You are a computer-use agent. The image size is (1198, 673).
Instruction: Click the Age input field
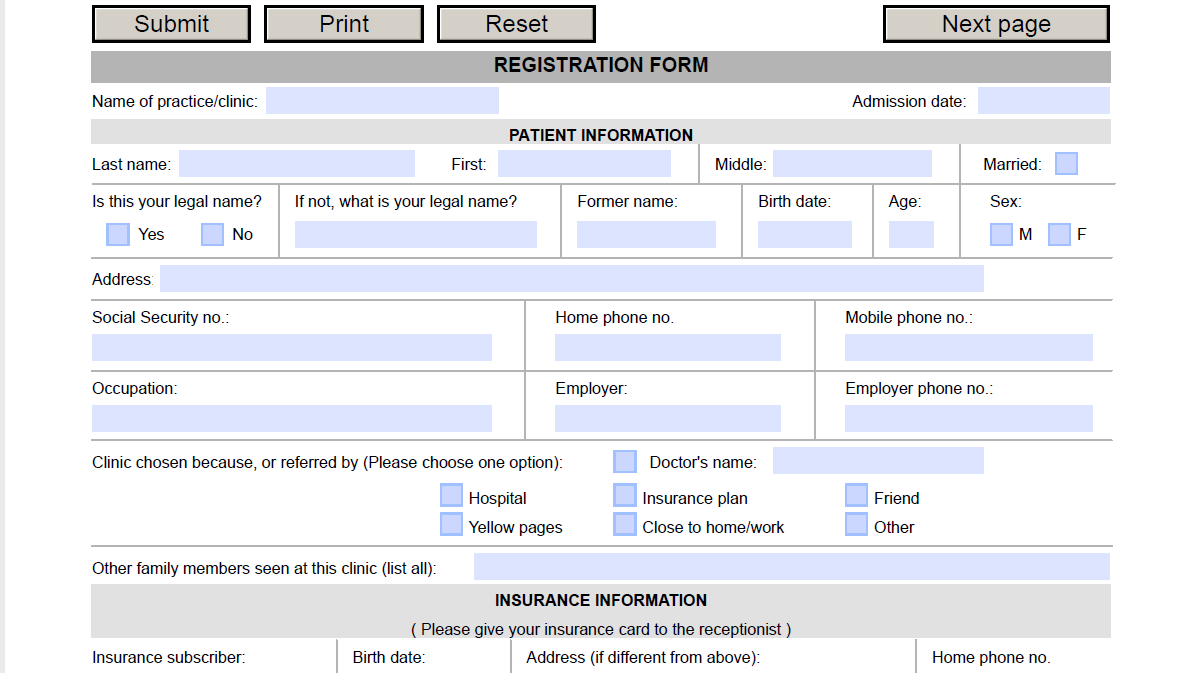tap(911, 235)
